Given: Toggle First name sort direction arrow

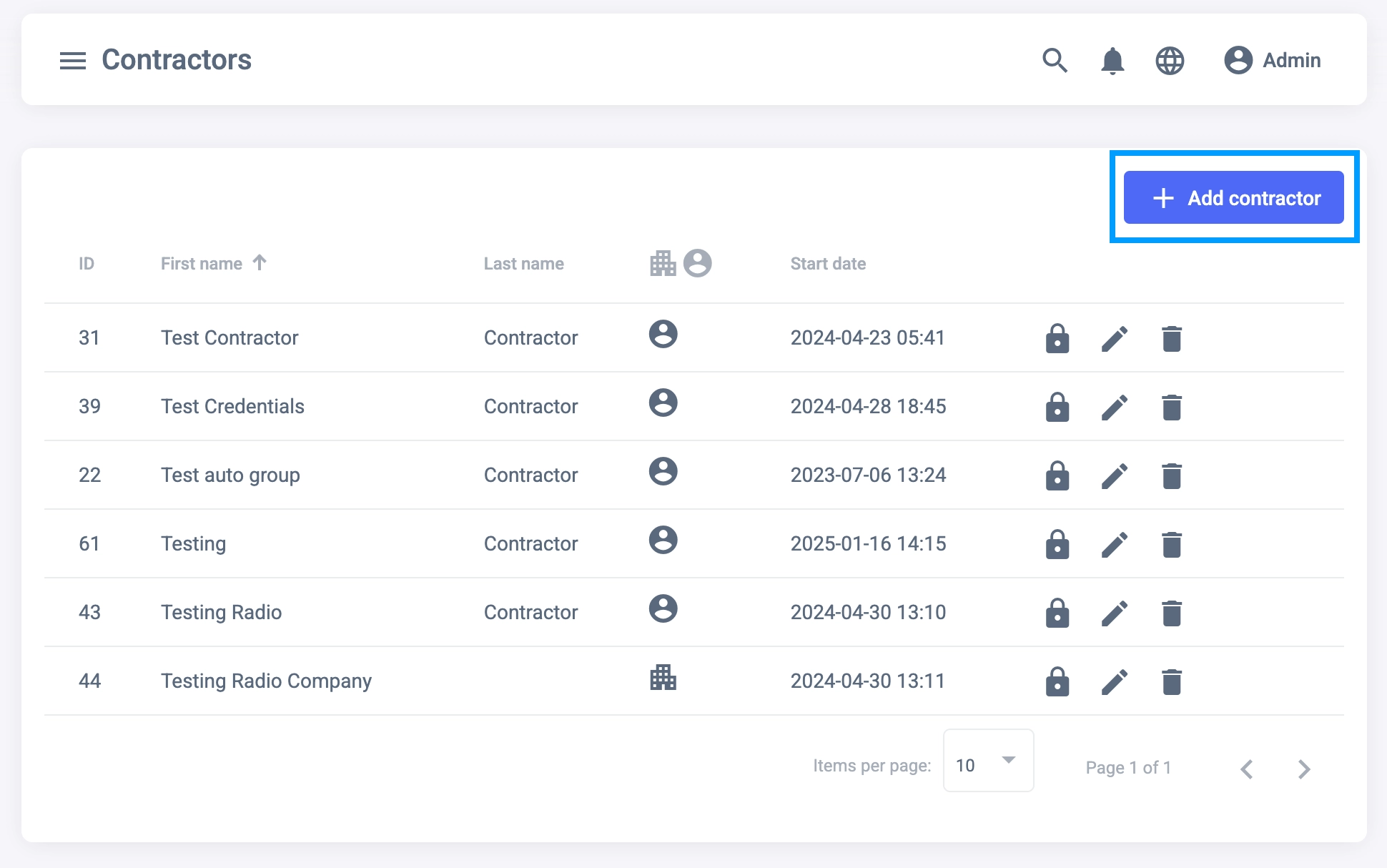Looking at the screenshot, I should 260,262.
